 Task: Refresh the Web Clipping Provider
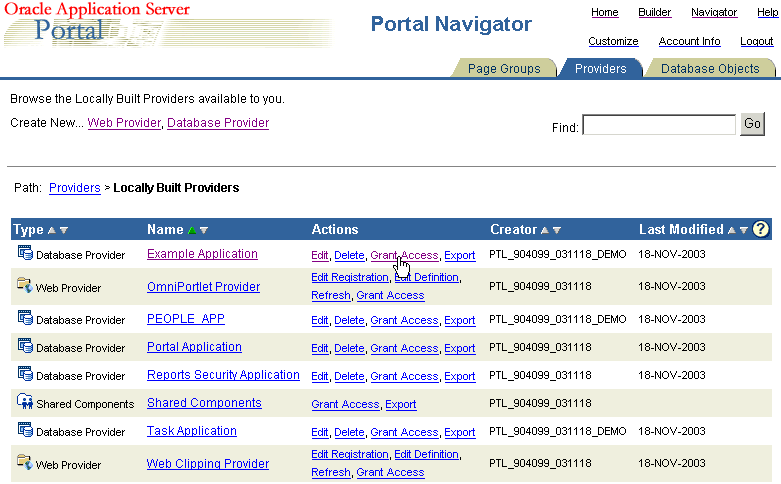(331, 472)
